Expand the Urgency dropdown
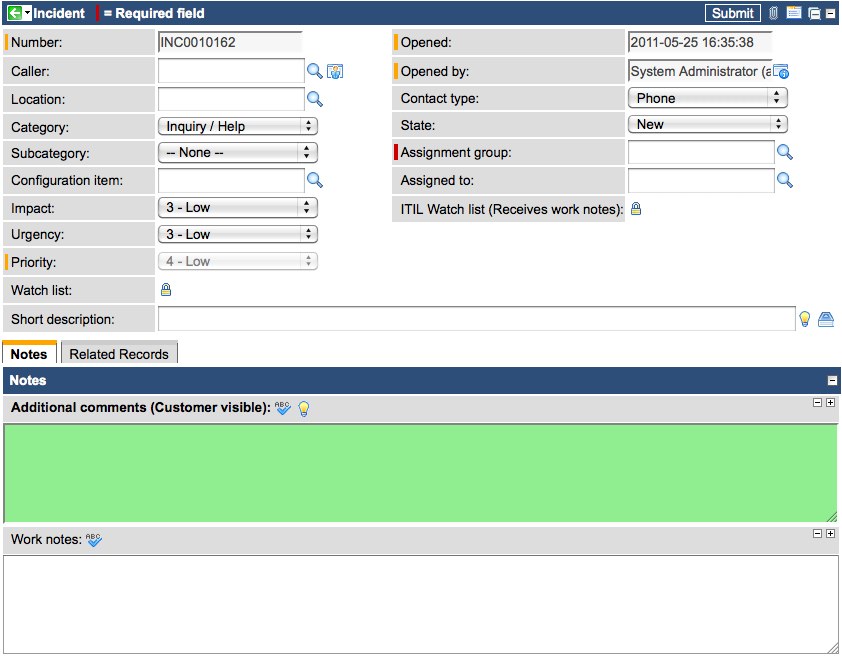Viewport: 842px width, 657px height. coord(237,234)
